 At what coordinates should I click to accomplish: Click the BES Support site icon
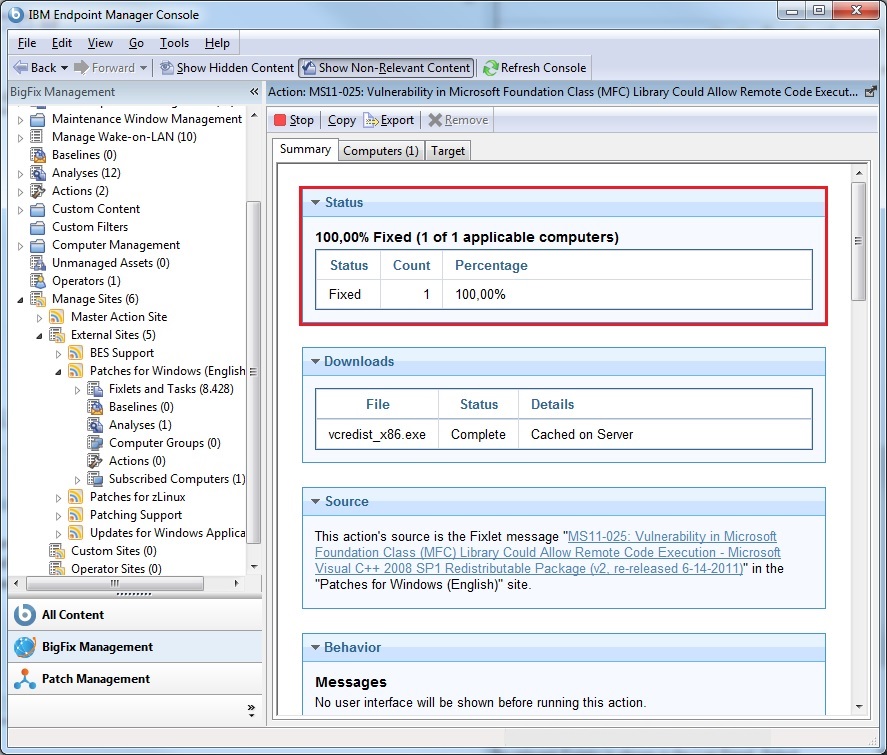pyautogui.click(x=75, y=353)
